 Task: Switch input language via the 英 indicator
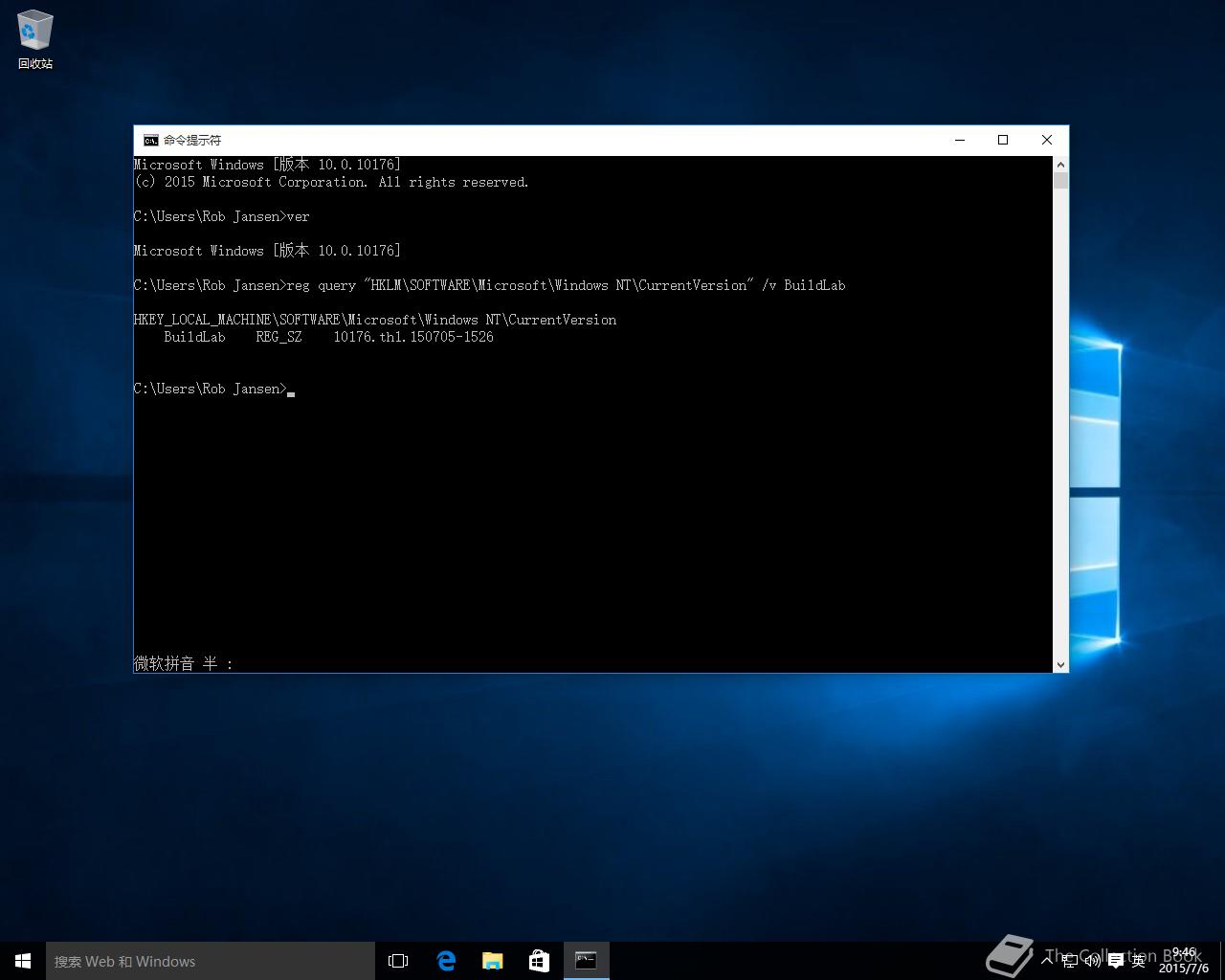[1138, 960]
